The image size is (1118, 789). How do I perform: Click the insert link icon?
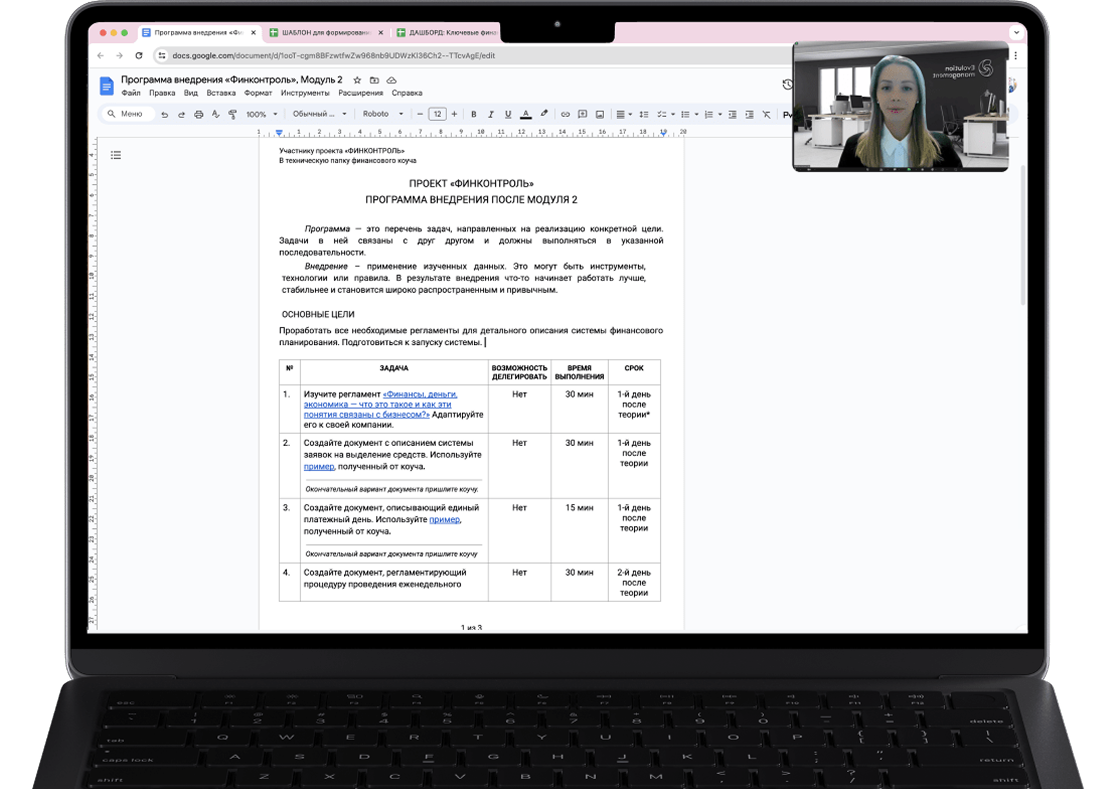(565, 114)
